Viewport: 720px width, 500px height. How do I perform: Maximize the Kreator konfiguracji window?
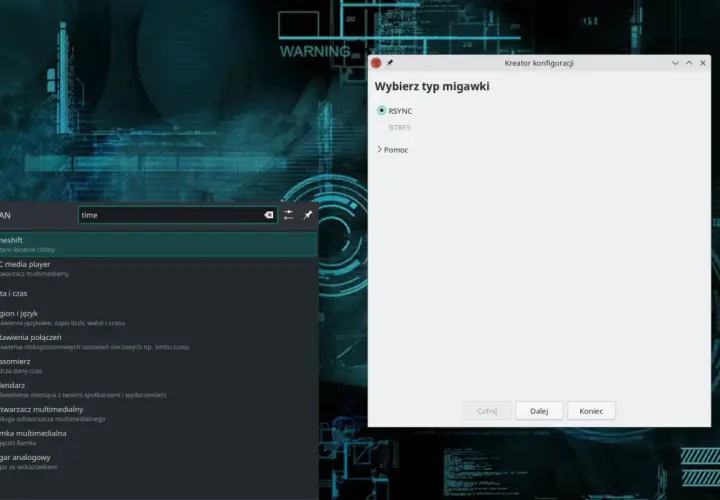point(689,63)
